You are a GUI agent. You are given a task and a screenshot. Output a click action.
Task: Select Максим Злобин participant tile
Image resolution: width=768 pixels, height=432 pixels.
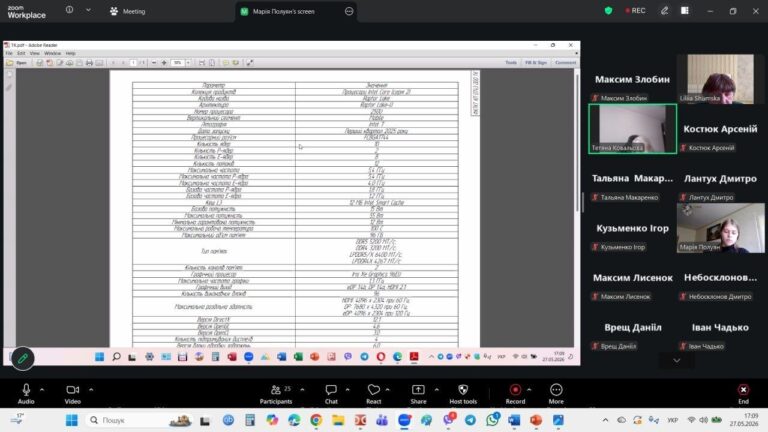click(x=632, y=79)
